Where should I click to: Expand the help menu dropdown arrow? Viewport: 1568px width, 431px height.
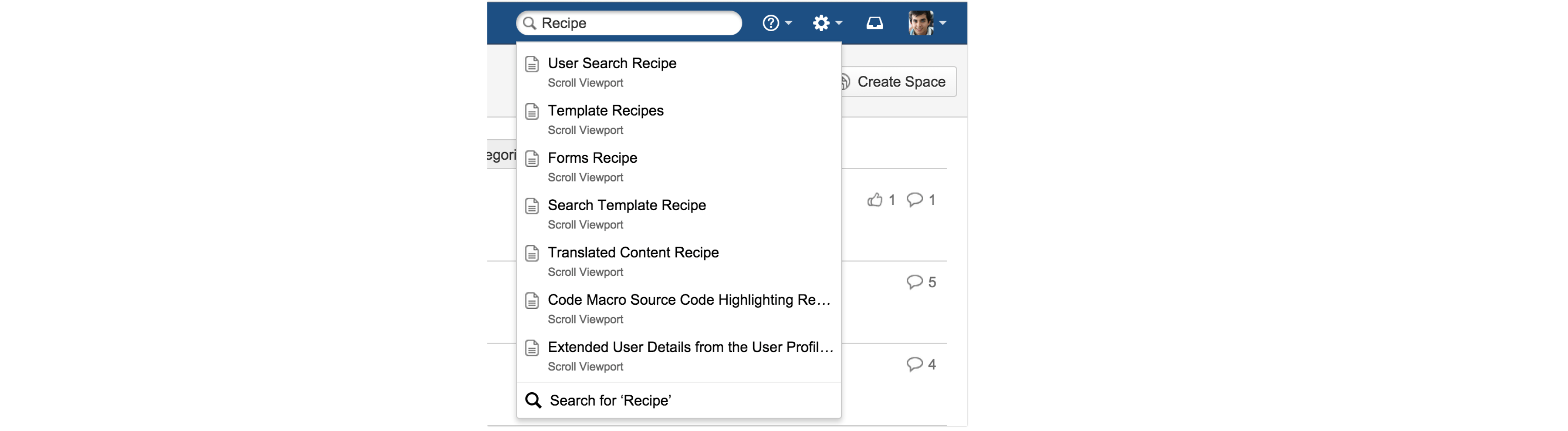tap(789, 23)
